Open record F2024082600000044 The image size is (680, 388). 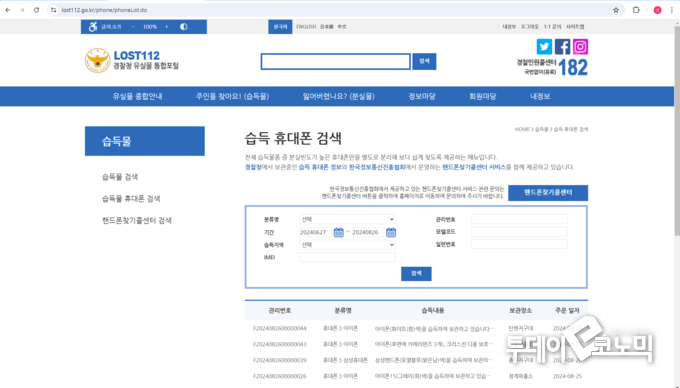(280, 329)
